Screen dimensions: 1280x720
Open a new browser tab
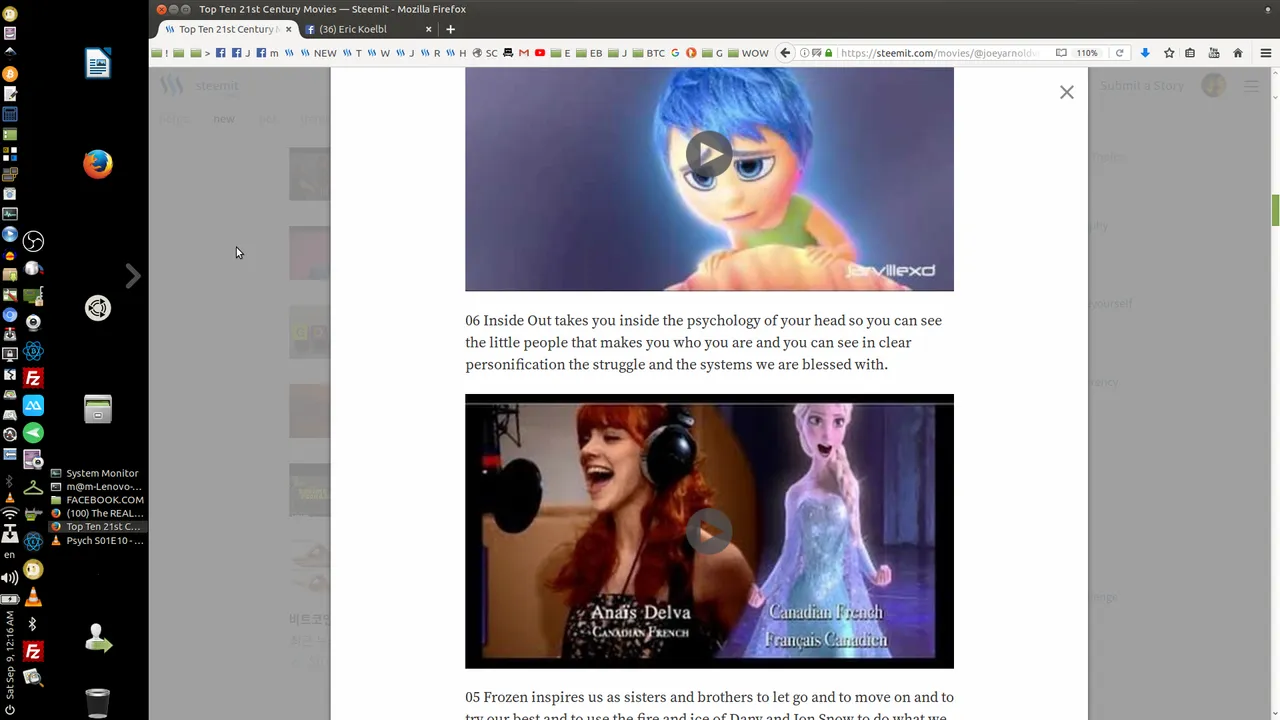pyautogui.click(x=450, y=29)
